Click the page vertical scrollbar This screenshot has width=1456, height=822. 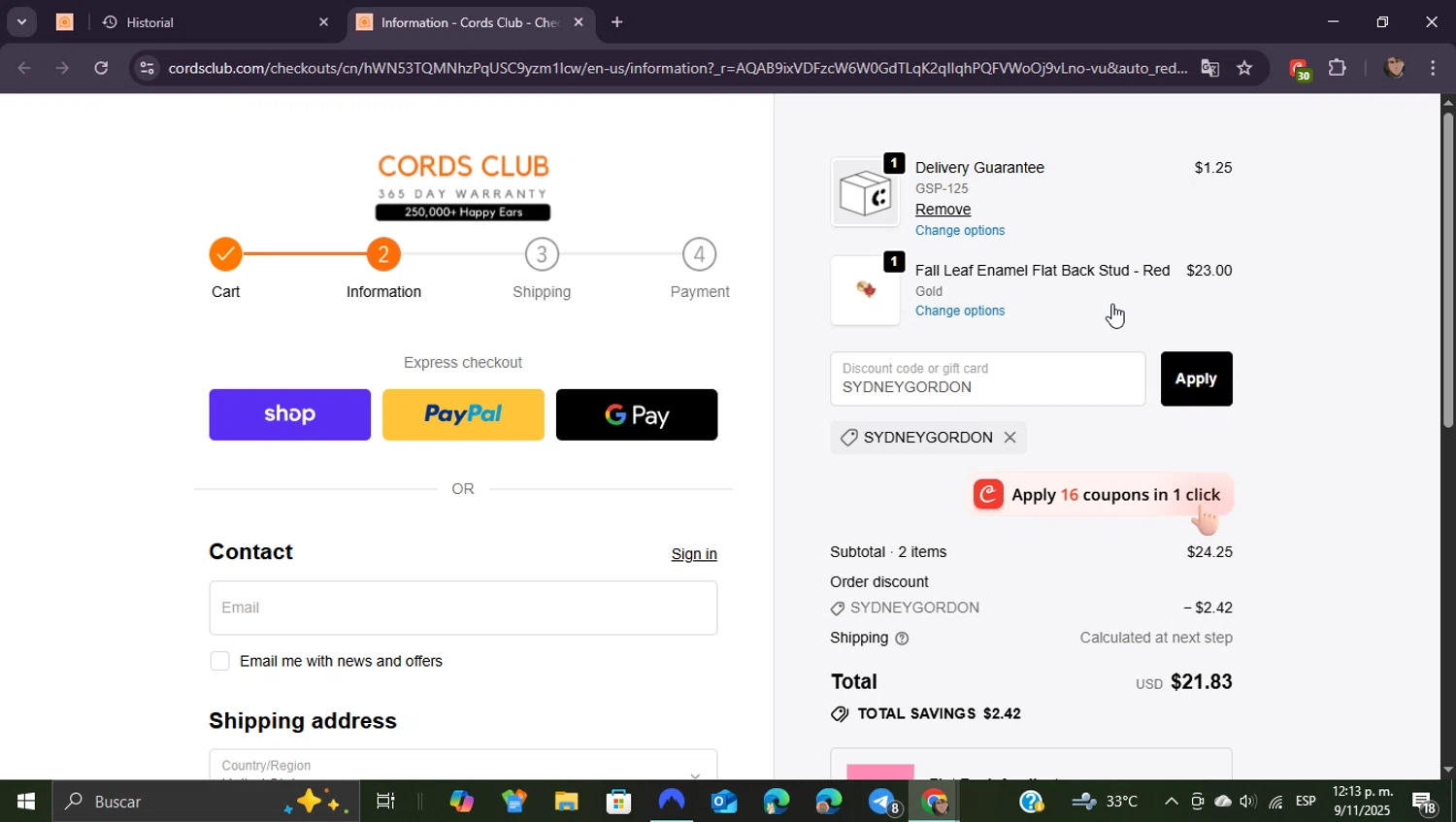[x=1448, y=270]
